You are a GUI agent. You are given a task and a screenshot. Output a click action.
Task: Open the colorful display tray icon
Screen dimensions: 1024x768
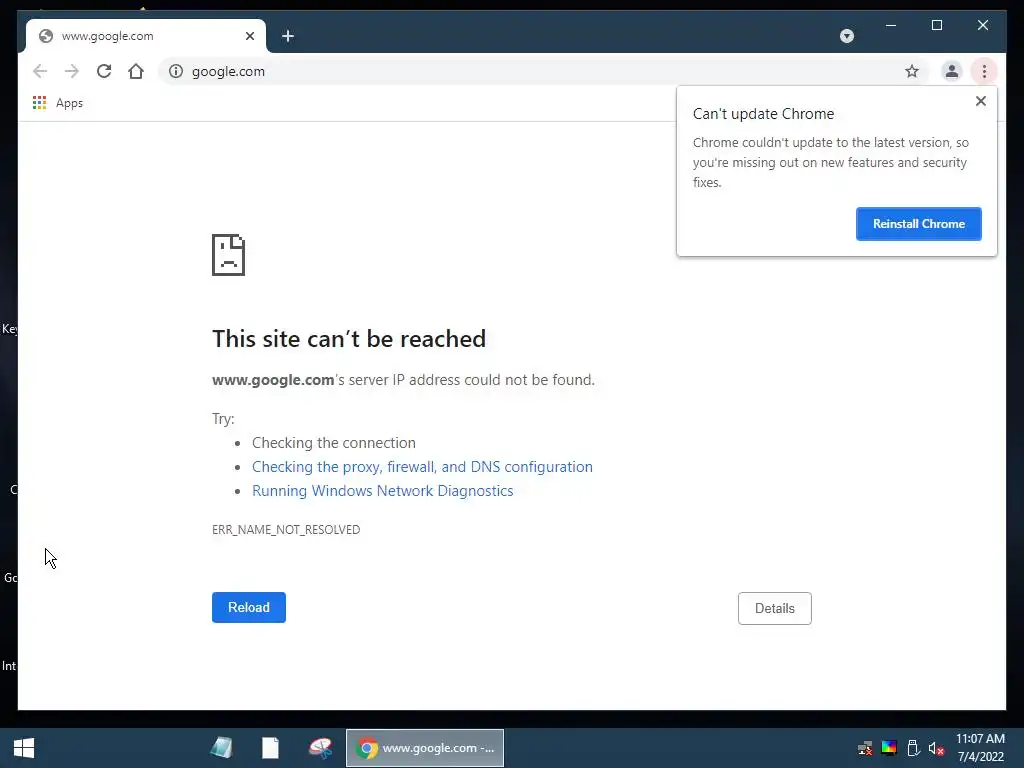[889, 748]
